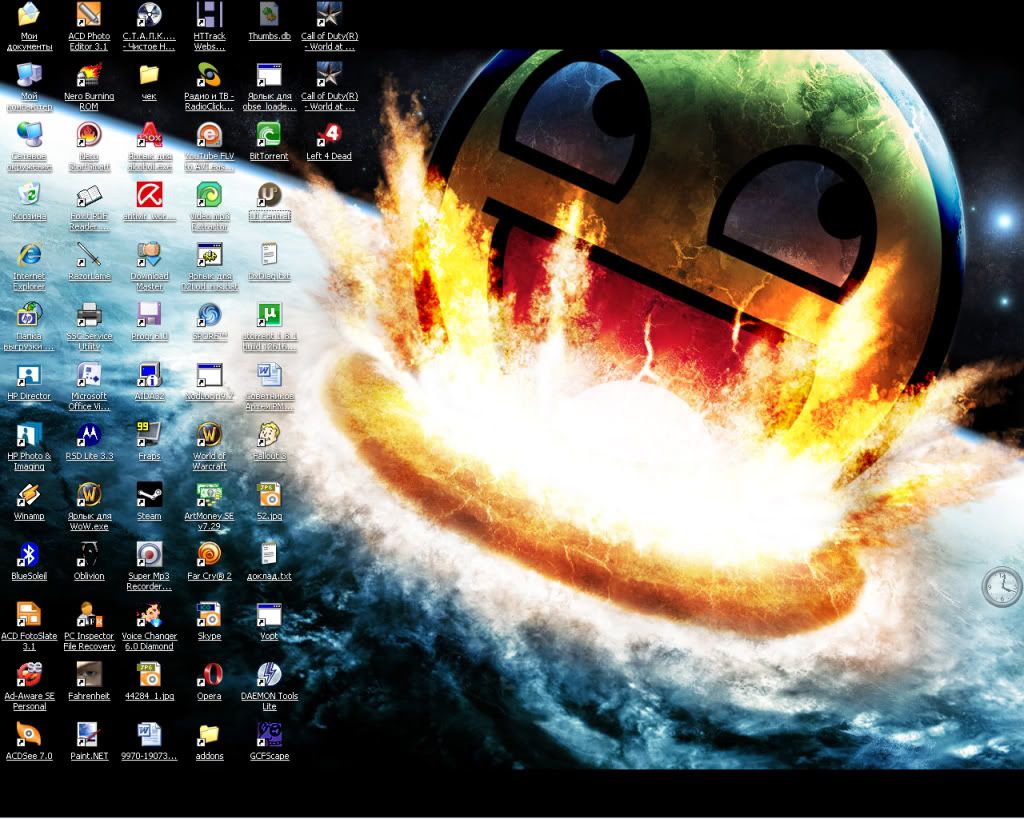
Task: Select the green uTorrent 1.8.1 icon
Action: pyautogui.click(x=269, y=315)
